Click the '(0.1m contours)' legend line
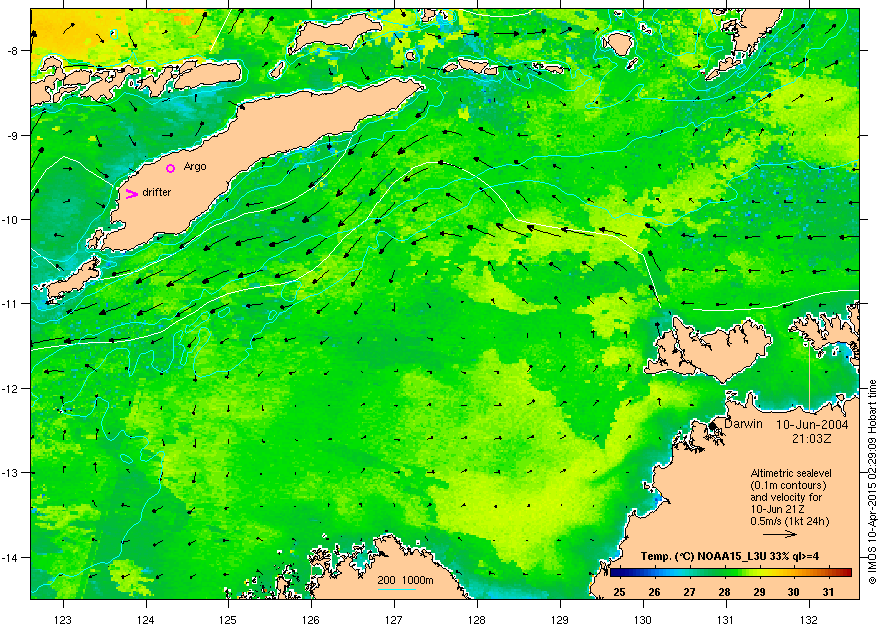 tap(789, 485)
